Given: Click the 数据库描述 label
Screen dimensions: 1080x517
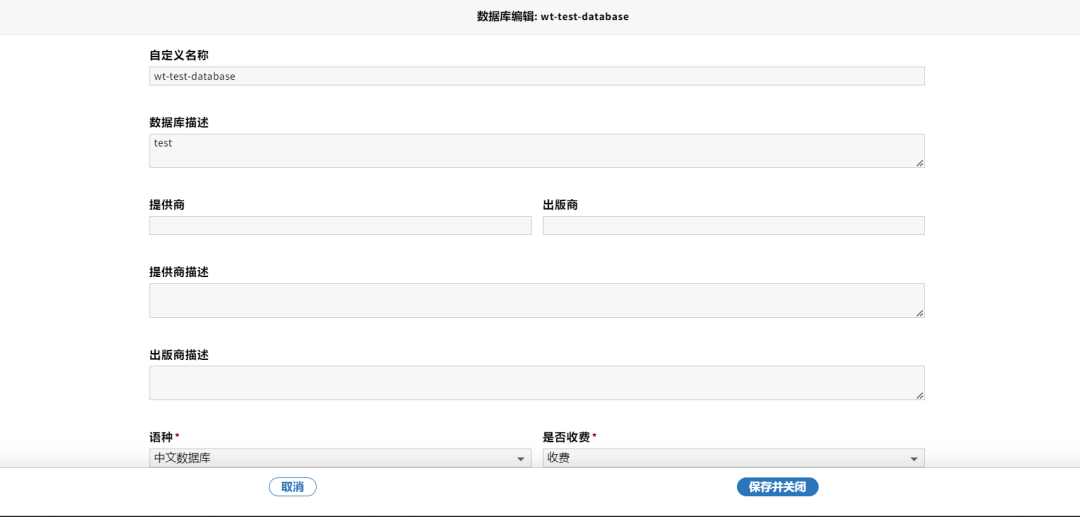Looking at the screenshot, I should pos(179,122).
